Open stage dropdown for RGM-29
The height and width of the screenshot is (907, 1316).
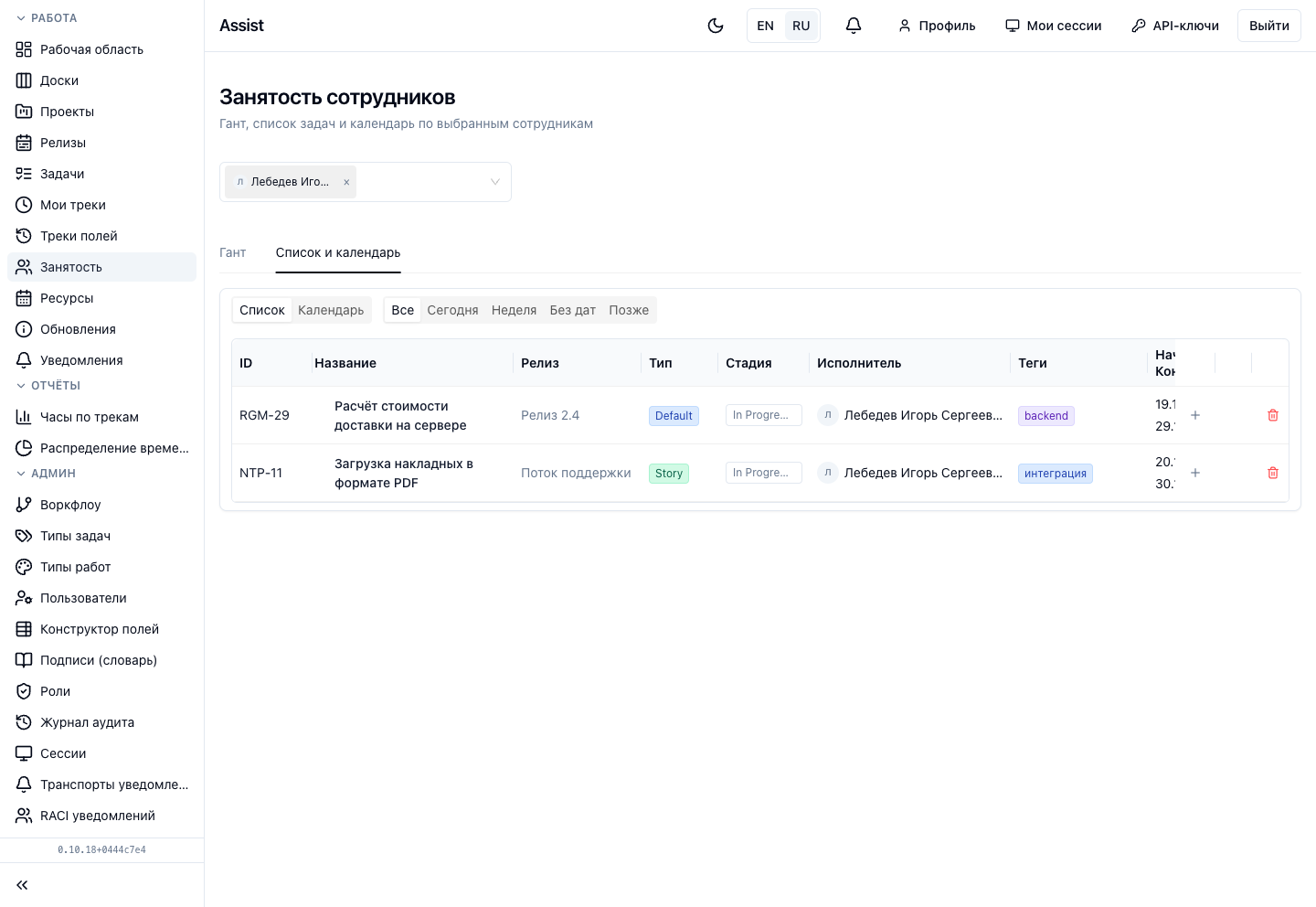[764, 415]
